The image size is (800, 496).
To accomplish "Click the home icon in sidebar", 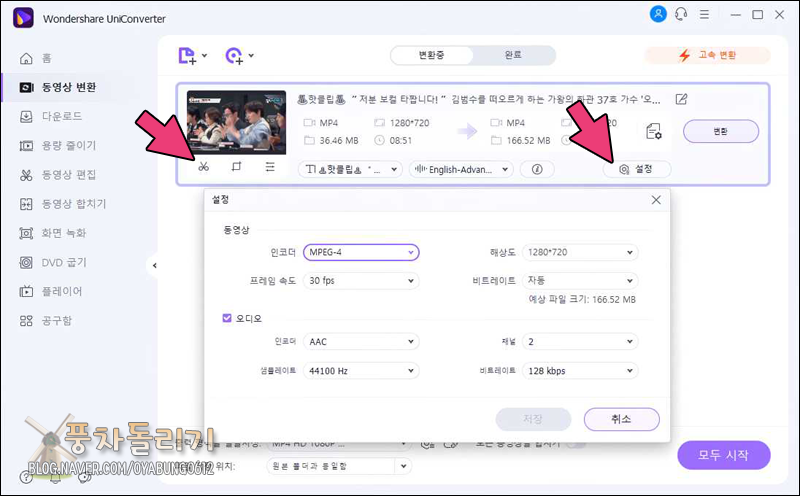I will tap(26, 58).
